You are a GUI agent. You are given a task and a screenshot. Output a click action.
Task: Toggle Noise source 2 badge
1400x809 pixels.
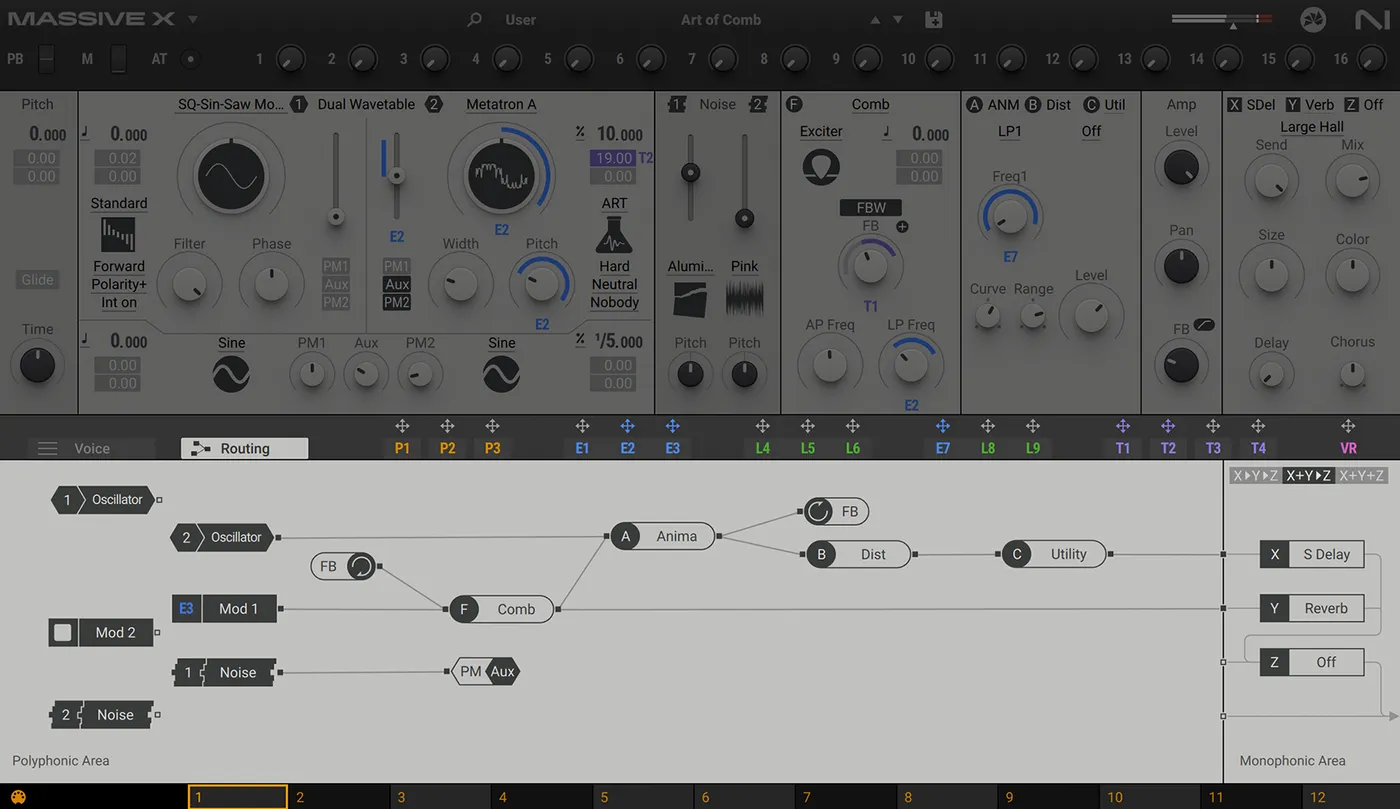click(758, 104)
